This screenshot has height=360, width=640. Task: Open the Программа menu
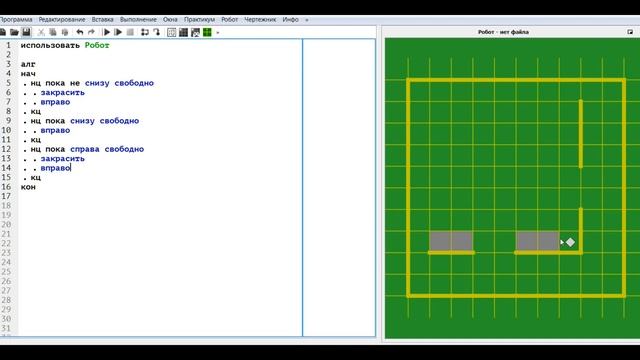(x=16, y=20)
